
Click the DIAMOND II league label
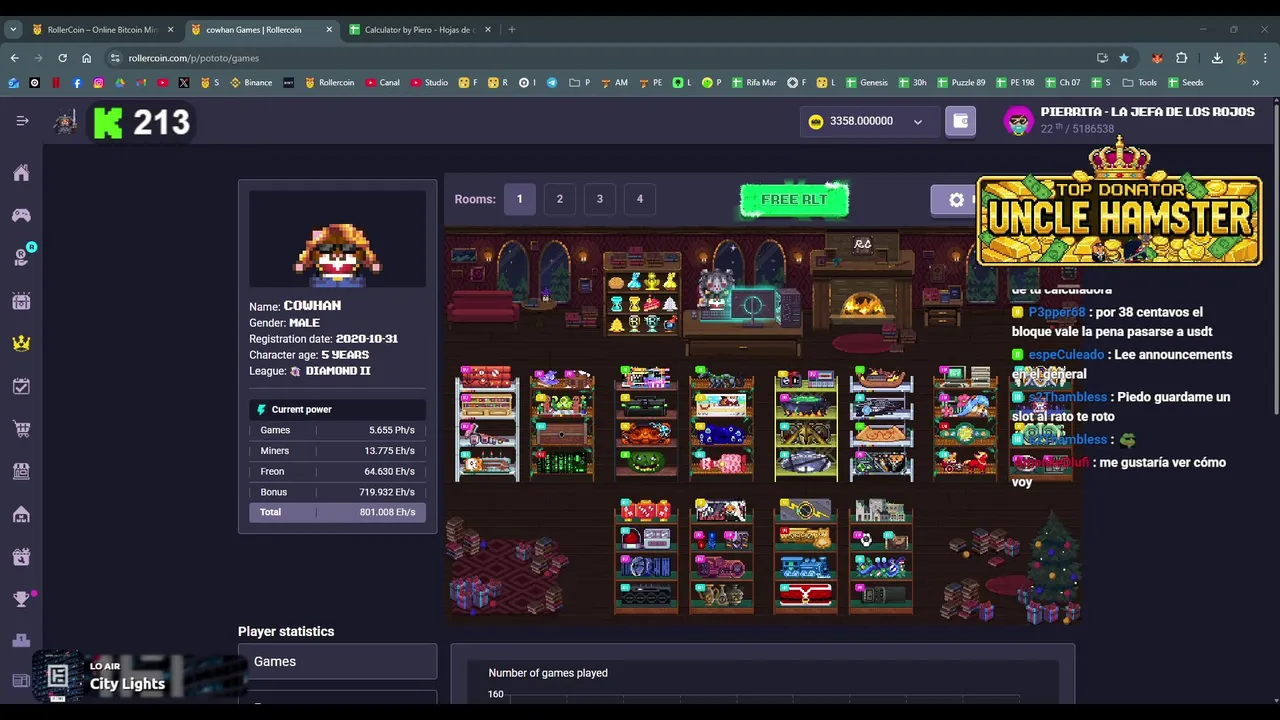(338, 371)
